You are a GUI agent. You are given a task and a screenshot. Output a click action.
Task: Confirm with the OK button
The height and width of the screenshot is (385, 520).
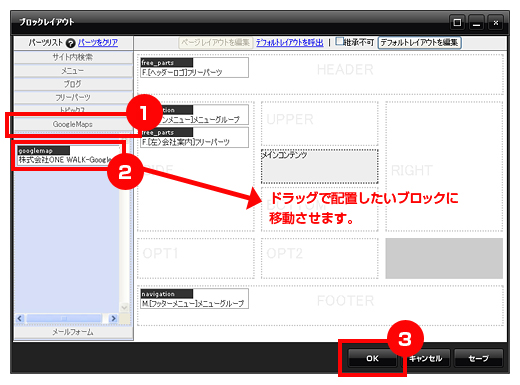pyautogui.click(x=372, y=358)
